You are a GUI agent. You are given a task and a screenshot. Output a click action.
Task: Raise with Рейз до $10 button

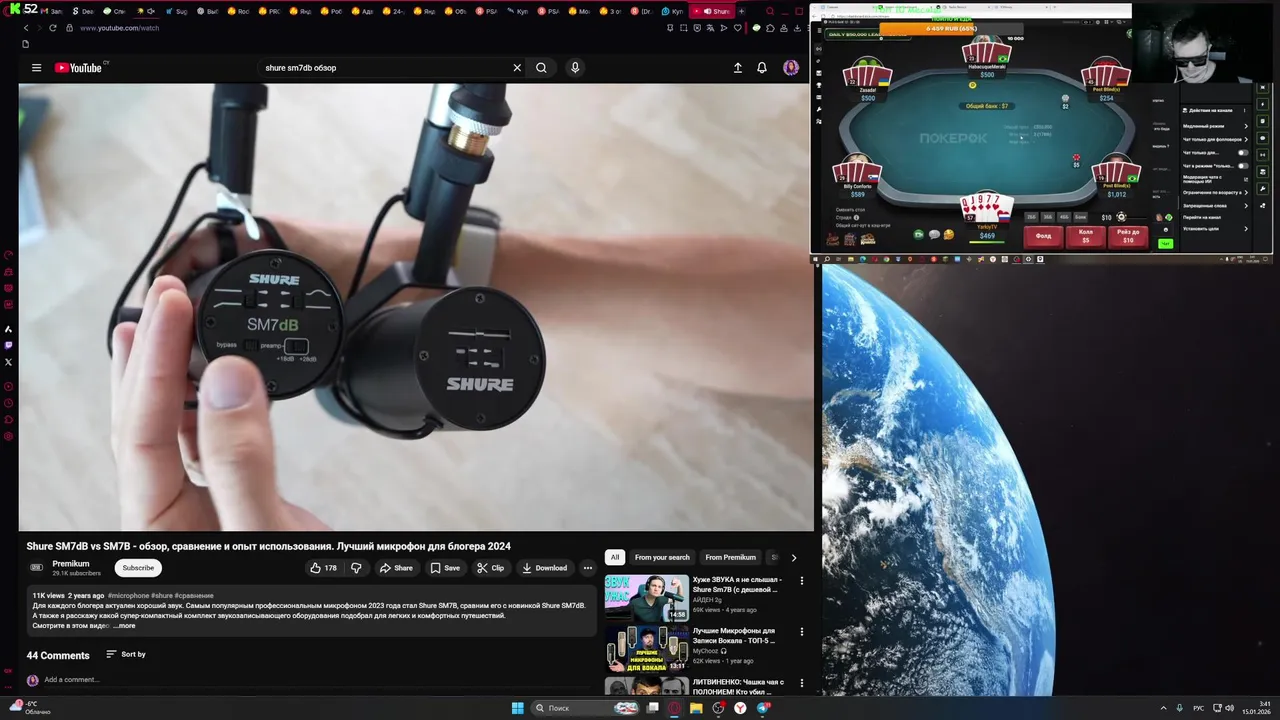(1128, 236)
